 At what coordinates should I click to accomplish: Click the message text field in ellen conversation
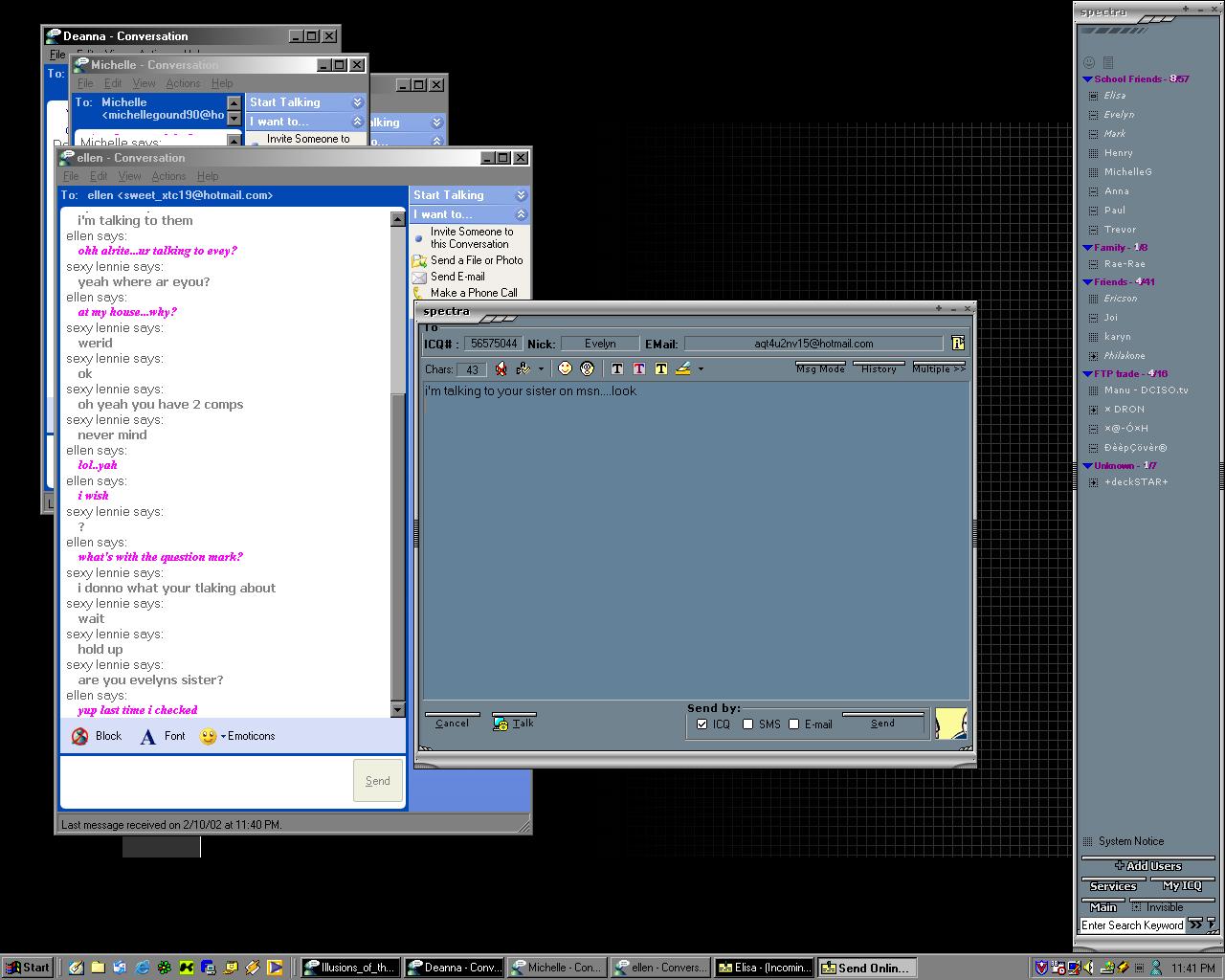tap(204, 781)
